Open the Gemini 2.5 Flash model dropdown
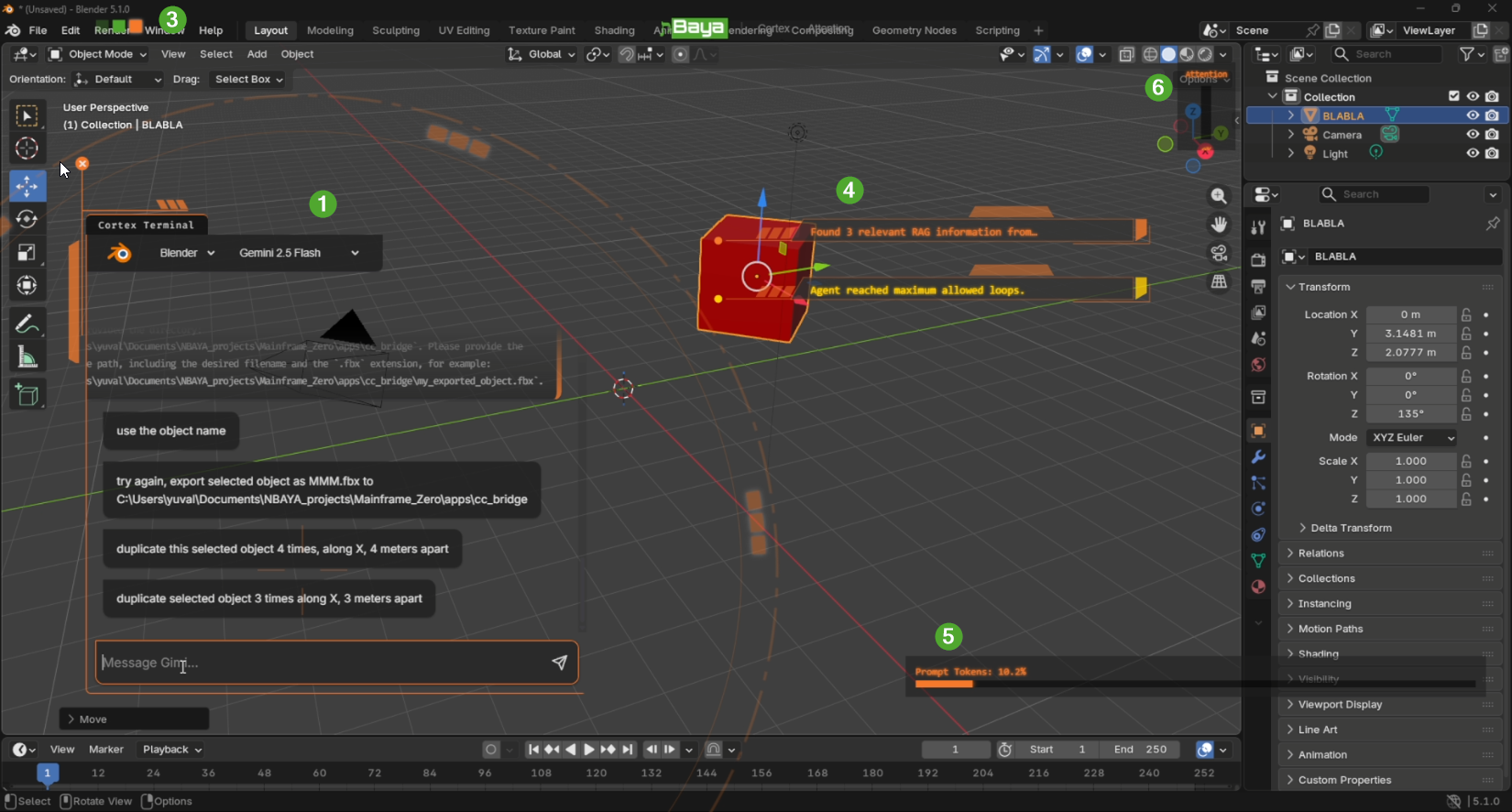Screen dimensions: 1512x812 click(299, 253)
